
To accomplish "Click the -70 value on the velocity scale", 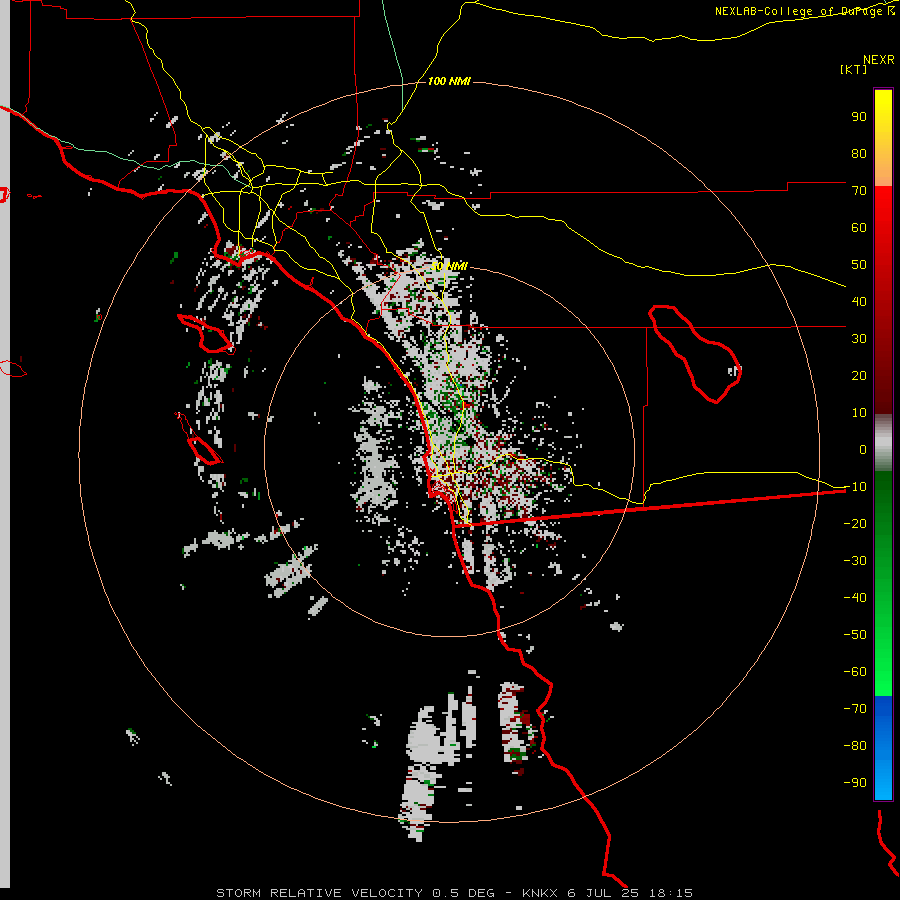I will point(855,709).
